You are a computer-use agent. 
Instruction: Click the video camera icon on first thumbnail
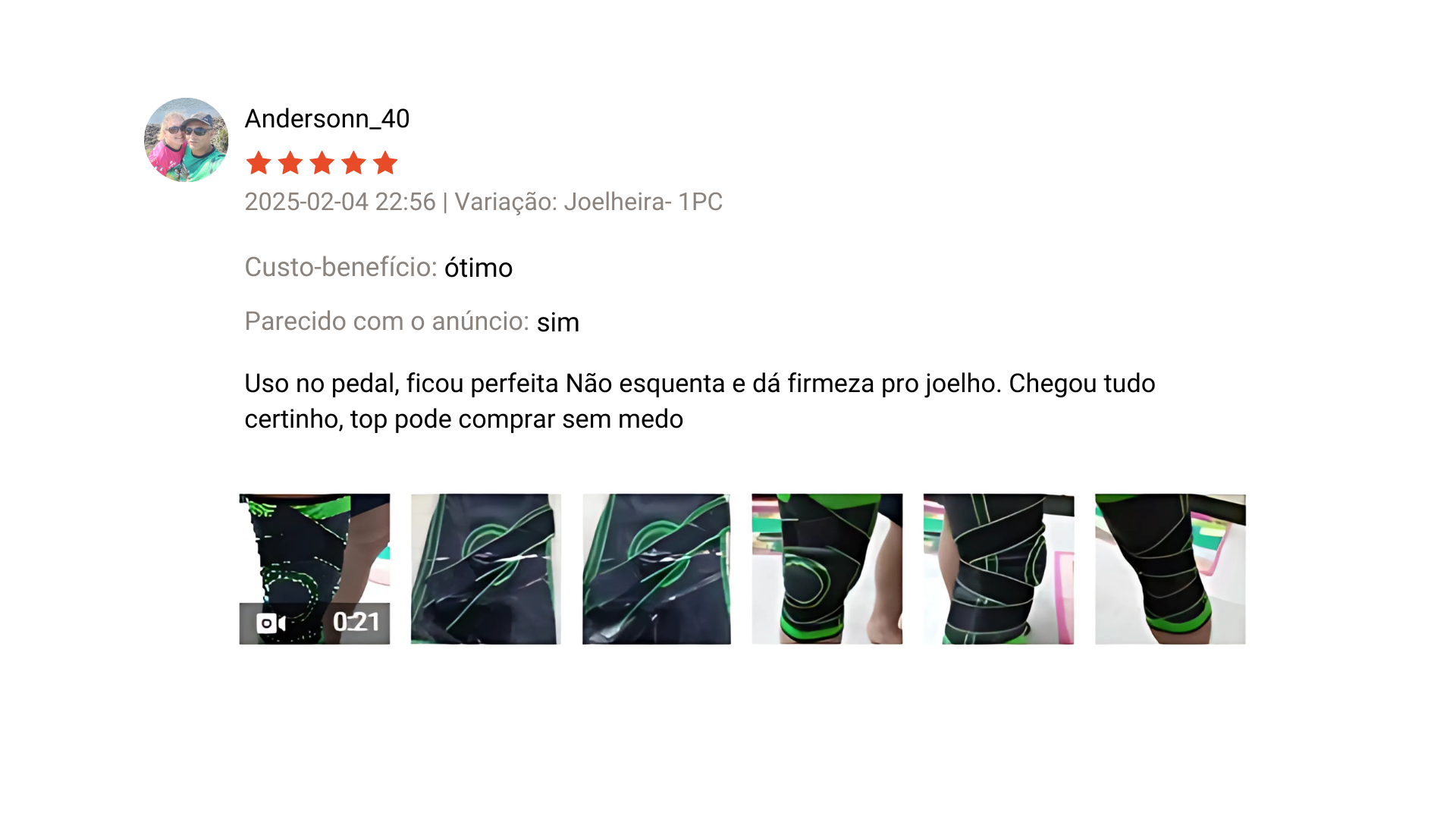tap(271, 623)
